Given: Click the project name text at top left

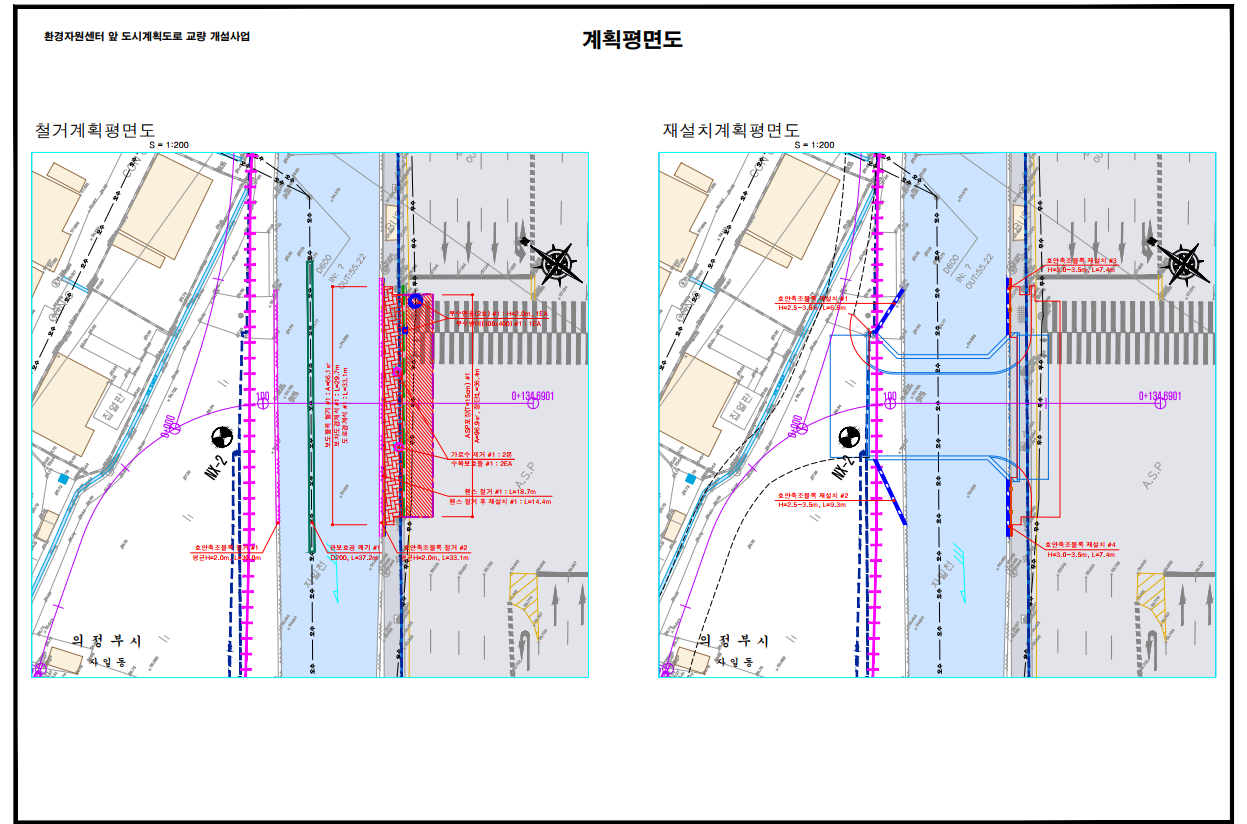Looking at the screenshot, I should (146, 36).
